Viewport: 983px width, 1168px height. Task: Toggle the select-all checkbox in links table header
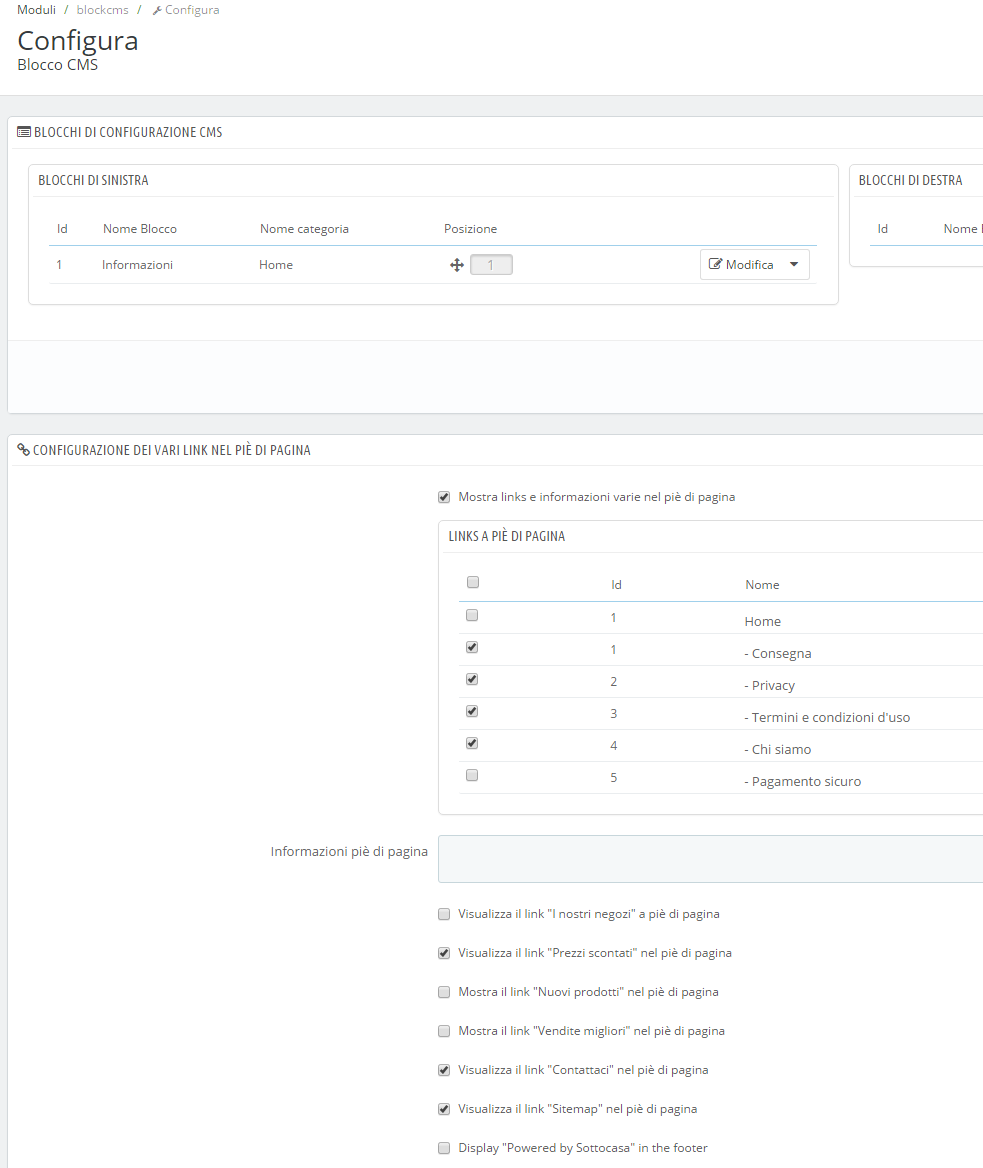[x=473, y=583]
